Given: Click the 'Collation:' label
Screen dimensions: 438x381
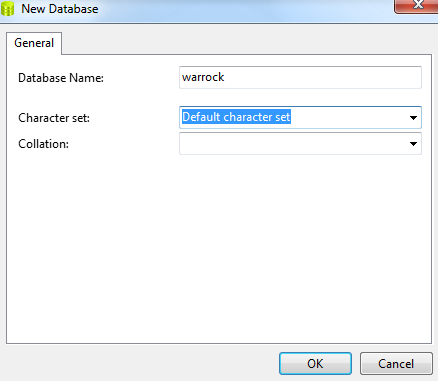Looking at the screenshot, I should [x=43, y=144].
